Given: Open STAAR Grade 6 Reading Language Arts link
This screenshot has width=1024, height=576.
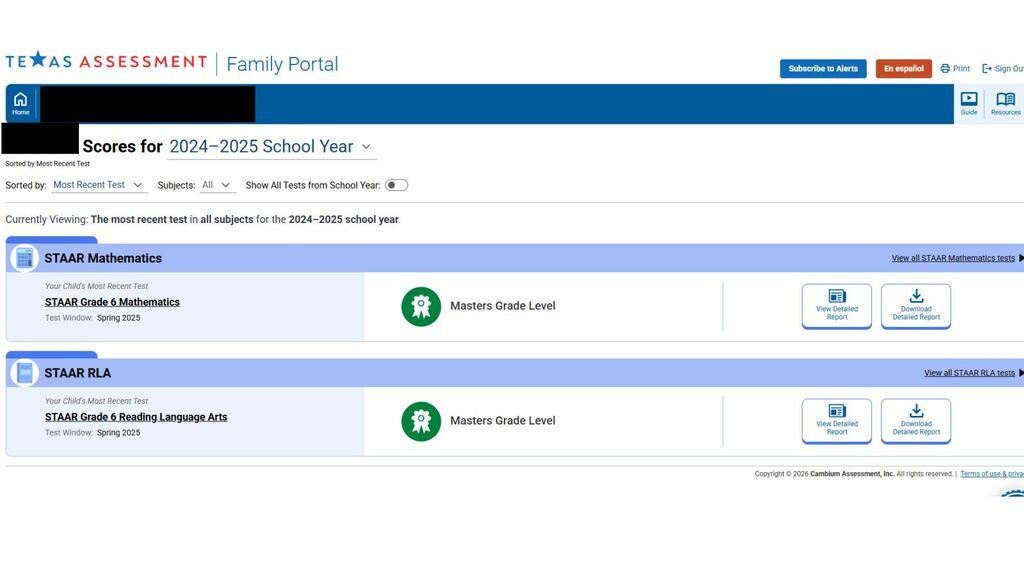Looking at the screenshot, I should click(136, 417).
